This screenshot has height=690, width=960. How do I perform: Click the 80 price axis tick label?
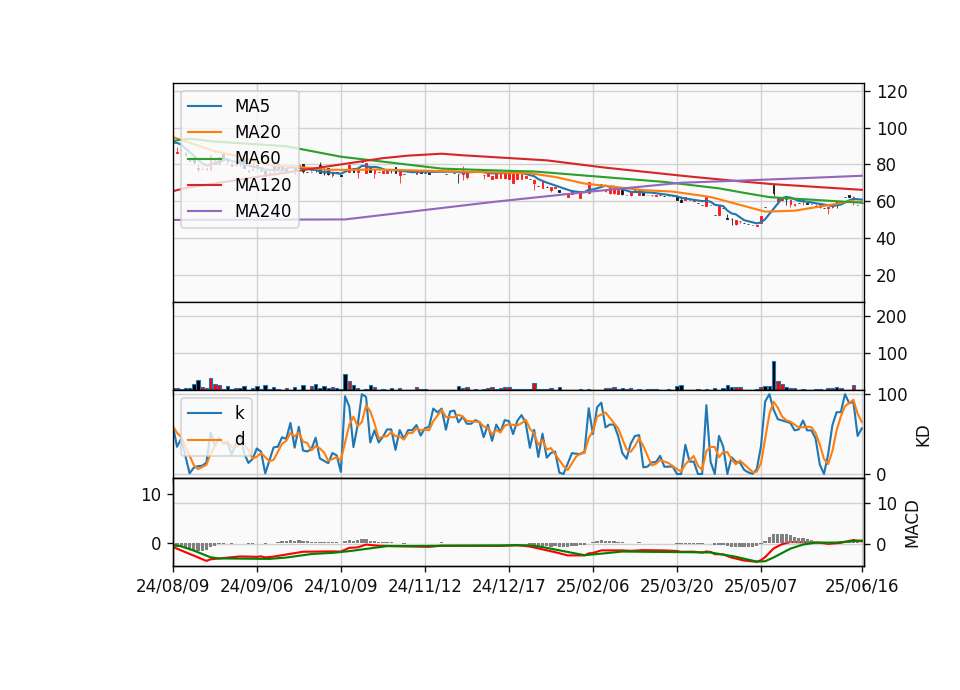click(886, 165)
